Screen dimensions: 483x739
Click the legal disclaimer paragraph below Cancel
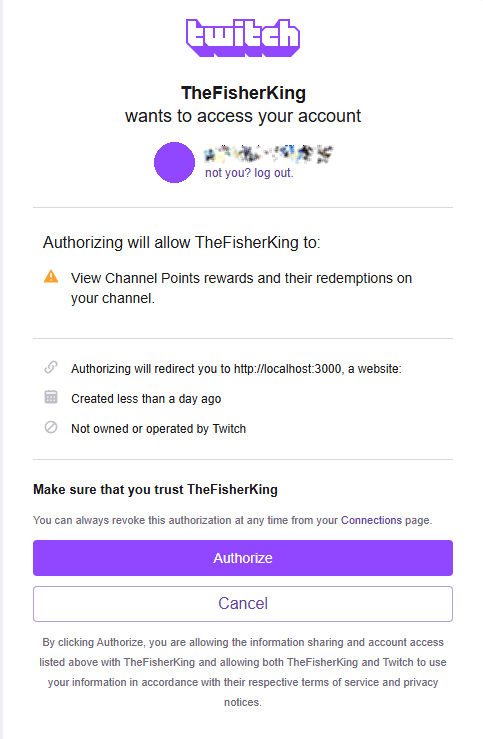point(243,672)
